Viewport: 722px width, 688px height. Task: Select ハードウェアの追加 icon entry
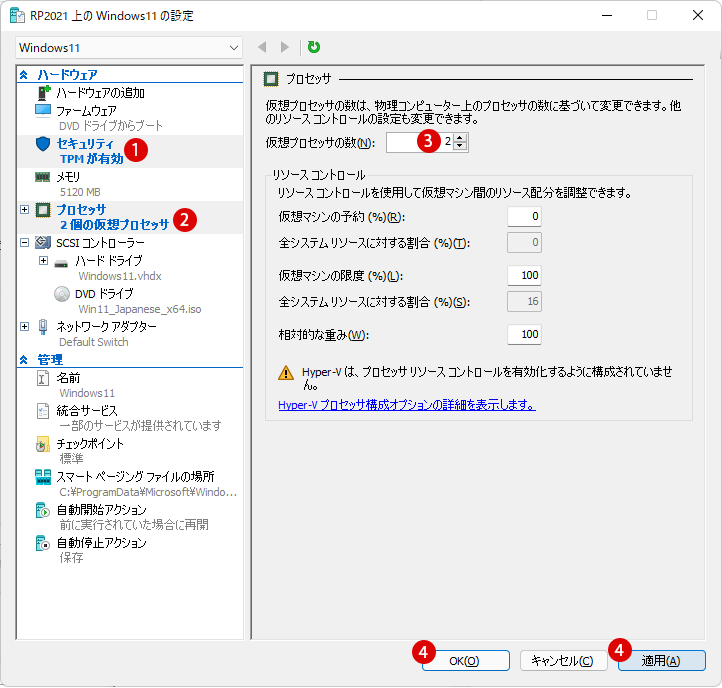pyautogui.click(x=43, y=93)
